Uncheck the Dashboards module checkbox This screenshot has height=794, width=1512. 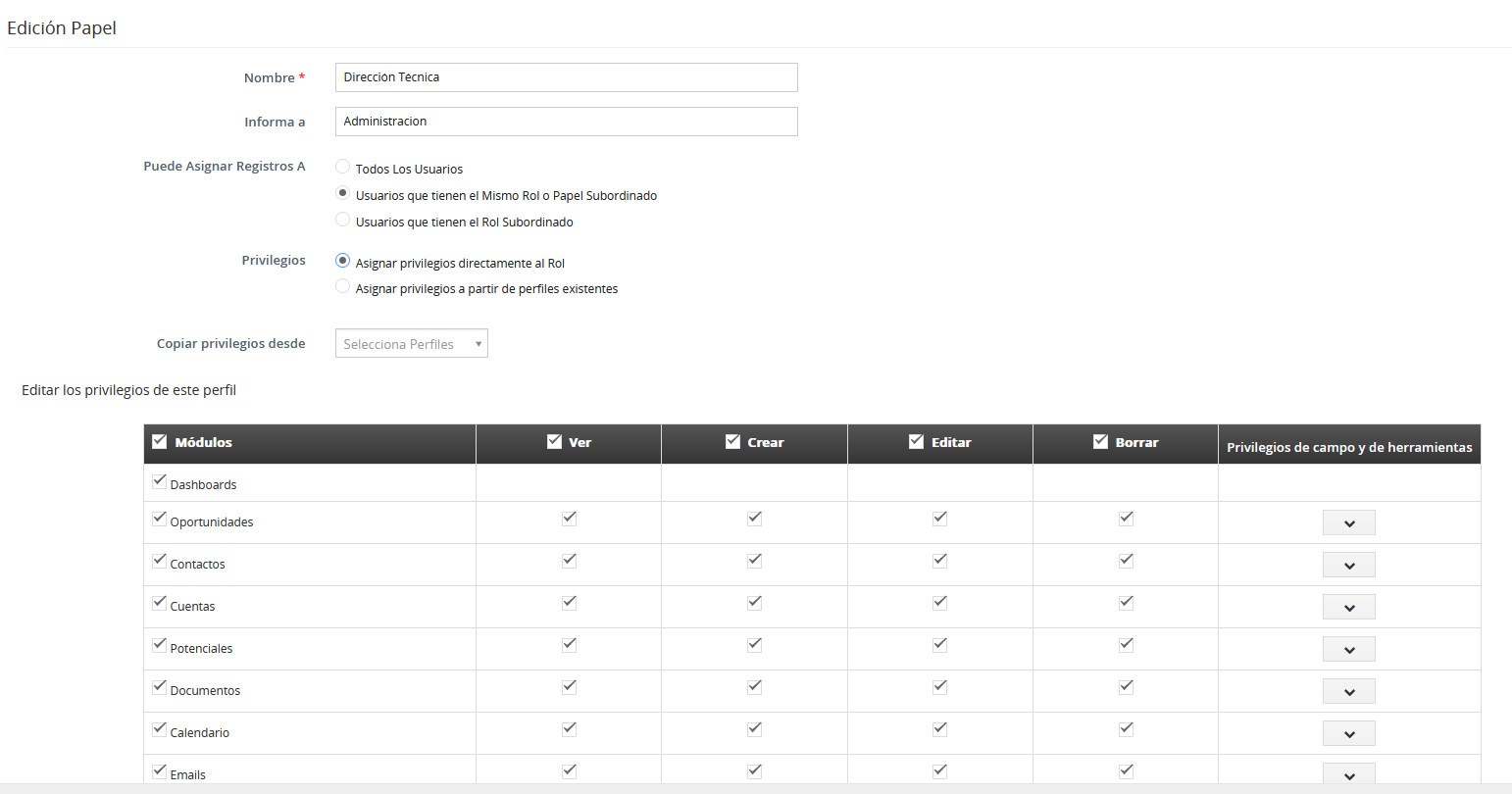click(159, 481)
